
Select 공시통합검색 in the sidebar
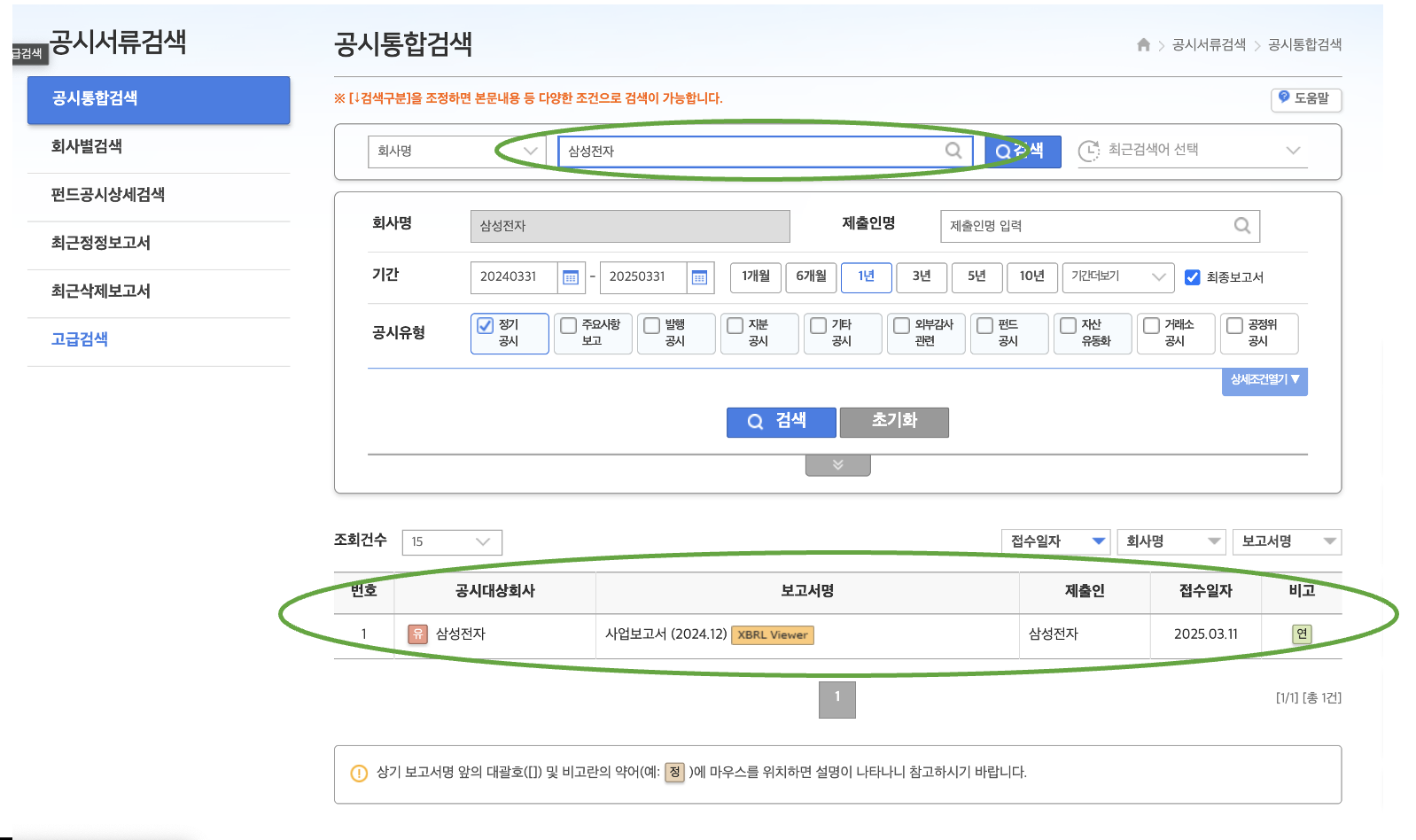point(159,99)
